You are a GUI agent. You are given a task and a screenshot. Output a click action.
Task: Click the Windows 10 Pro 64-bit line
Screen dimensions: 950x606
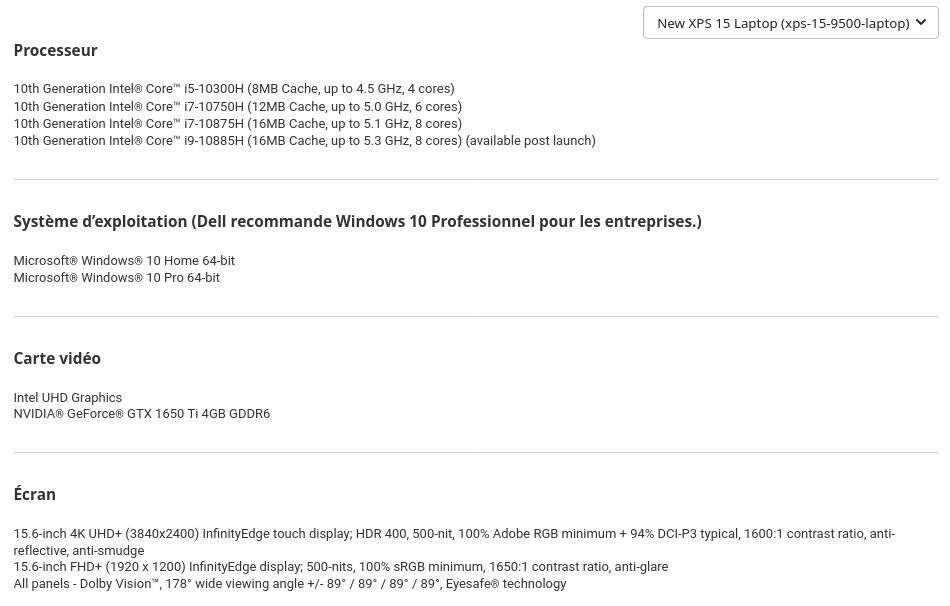point(116,278)
